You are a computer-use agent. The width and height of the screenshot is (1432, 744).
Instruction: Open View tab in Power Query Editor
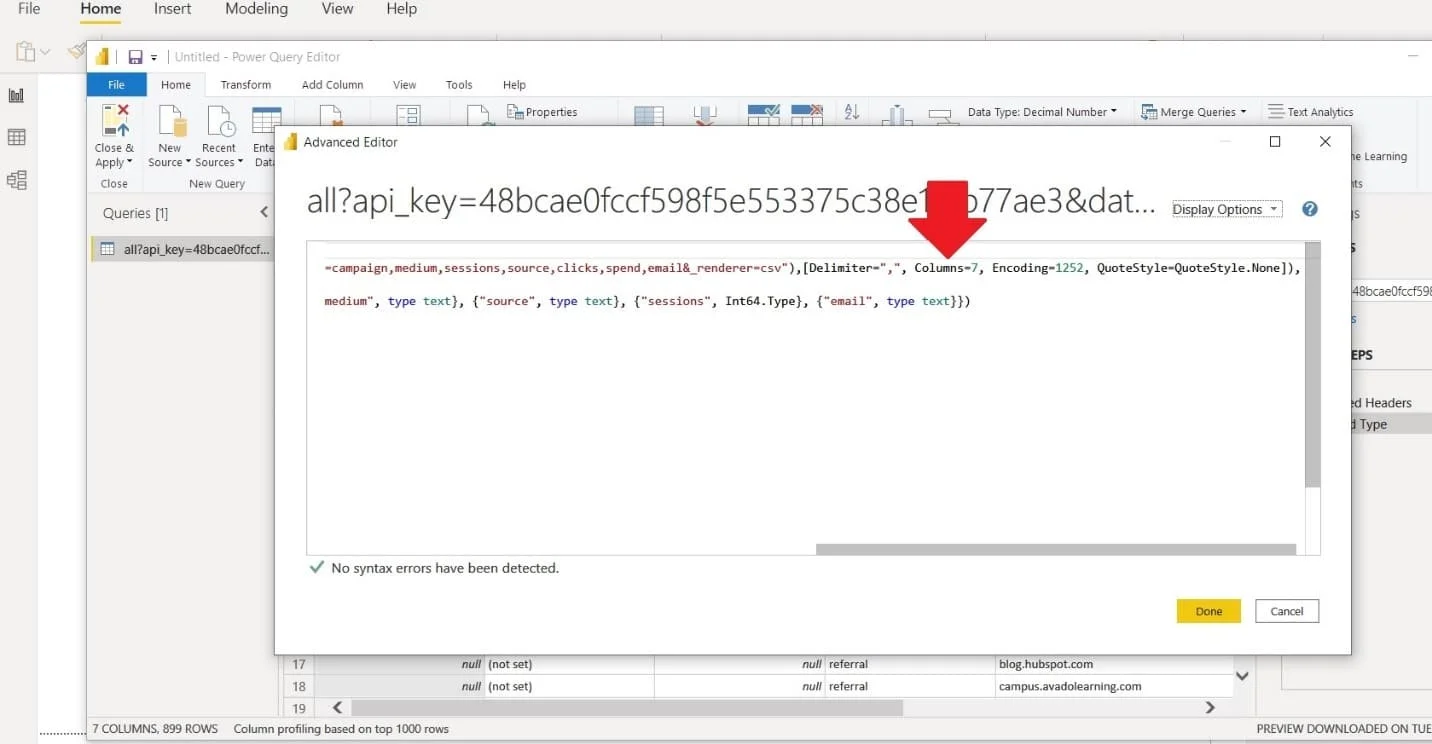pos(404,85)
